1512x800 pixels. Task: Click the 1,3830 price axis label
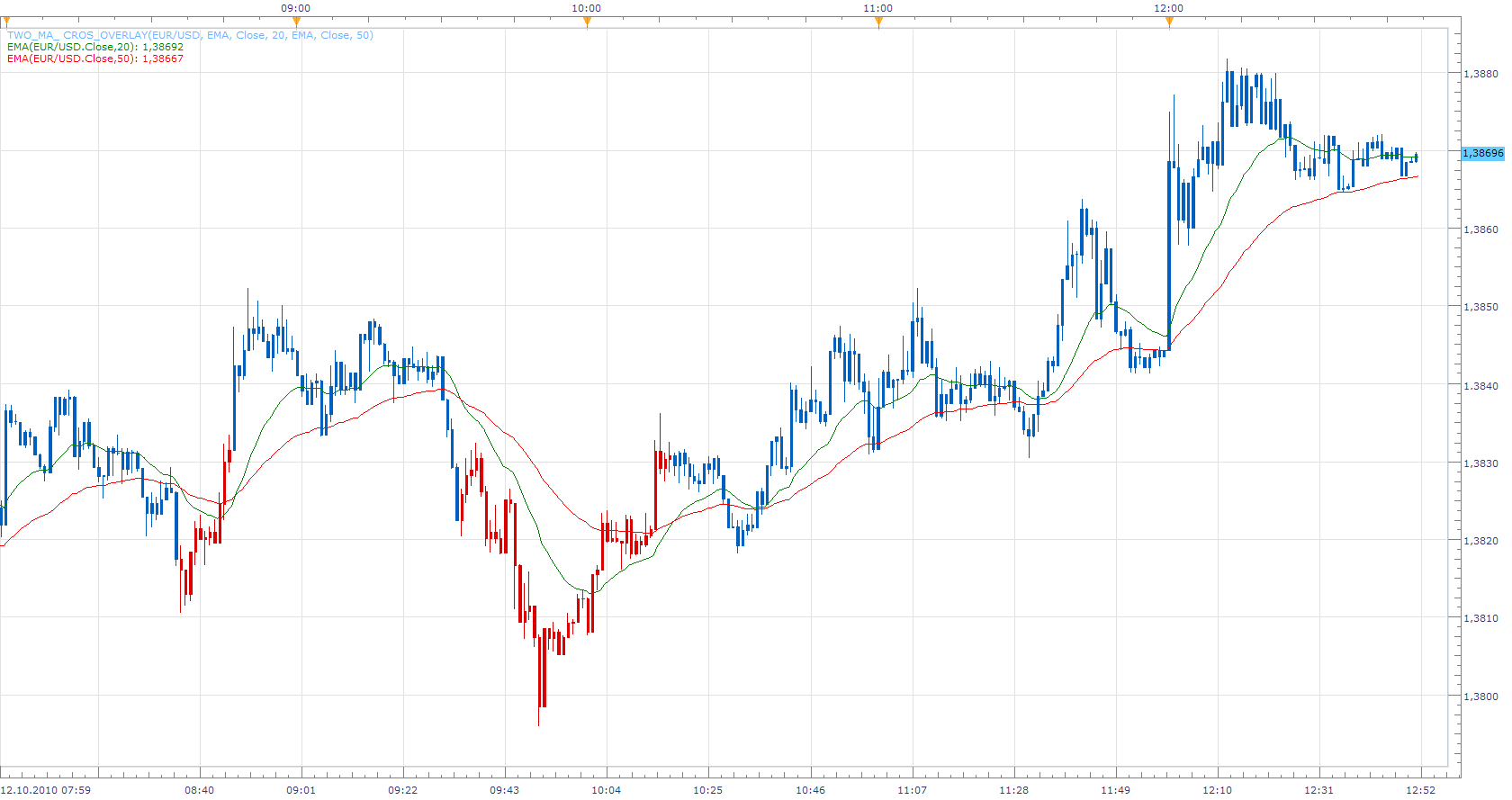tap(1480, 463)
